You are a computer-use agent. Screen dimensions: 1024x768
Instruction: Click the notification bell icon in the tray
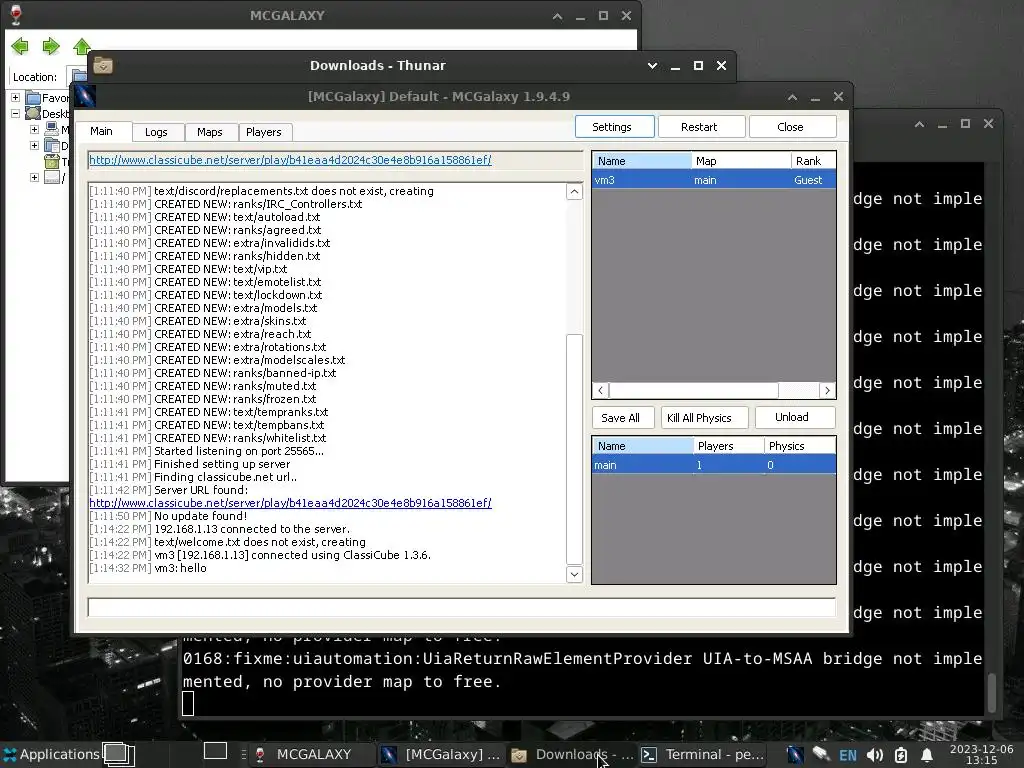coord(927,756)
